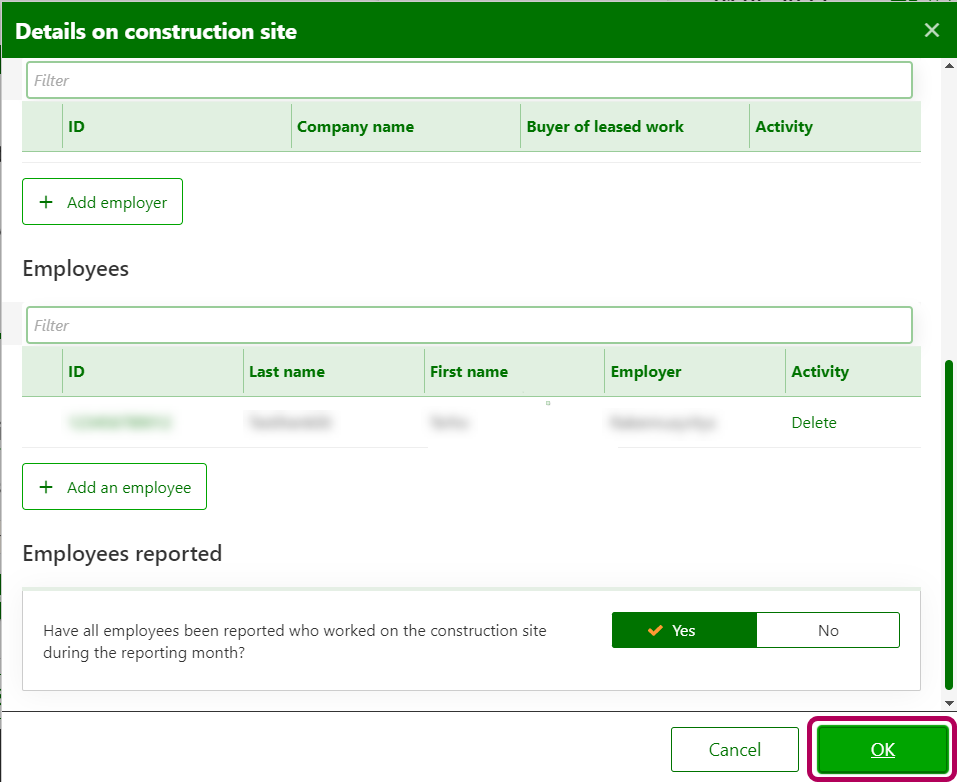The height and width of the screenshot is (782, 957).
Task: Delete the listed employee row
Action: 813,422
